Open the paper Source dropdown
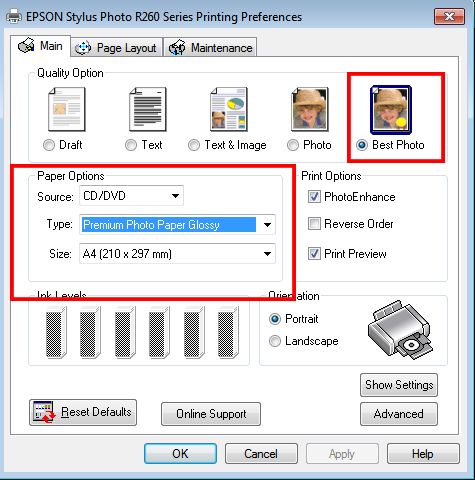Image resolution: width=475 pixels, height=480 pixels. tap(131, 196)
